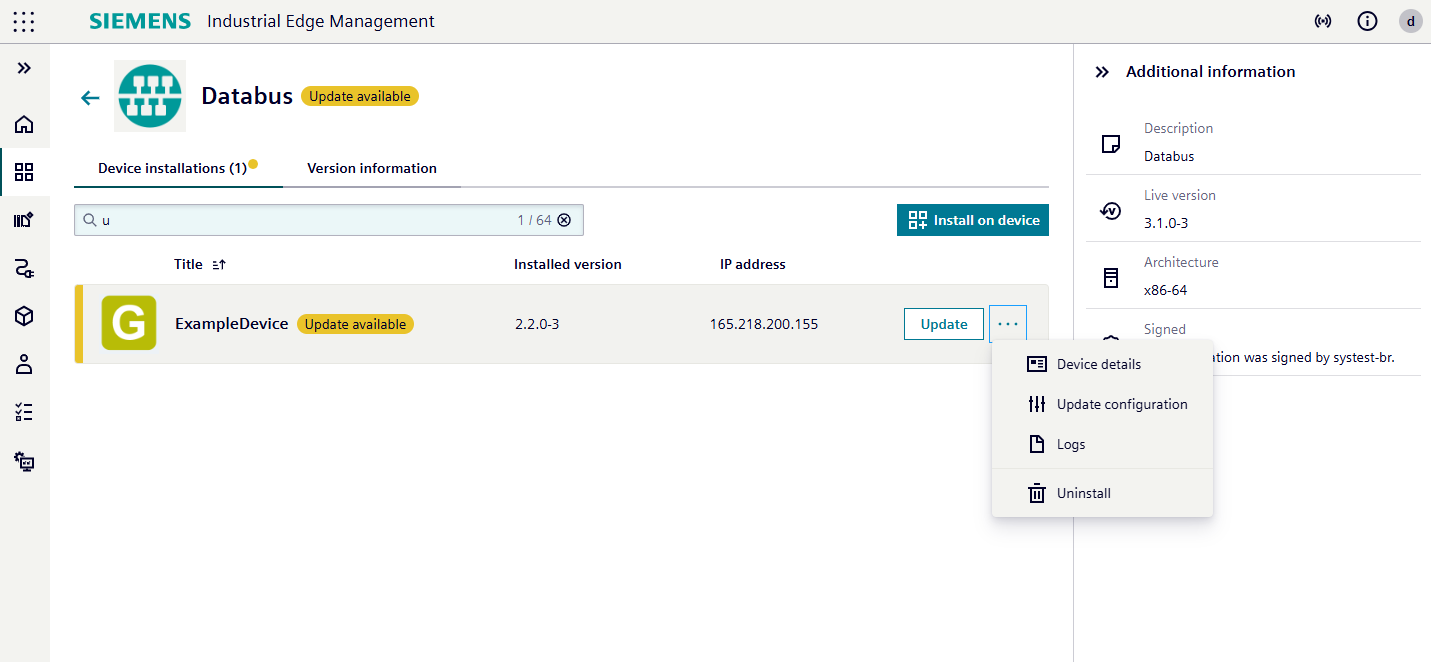This screenshot has height=662, width=1431.
Task: Open the connections sidebar icon
Action: point(24,268)
